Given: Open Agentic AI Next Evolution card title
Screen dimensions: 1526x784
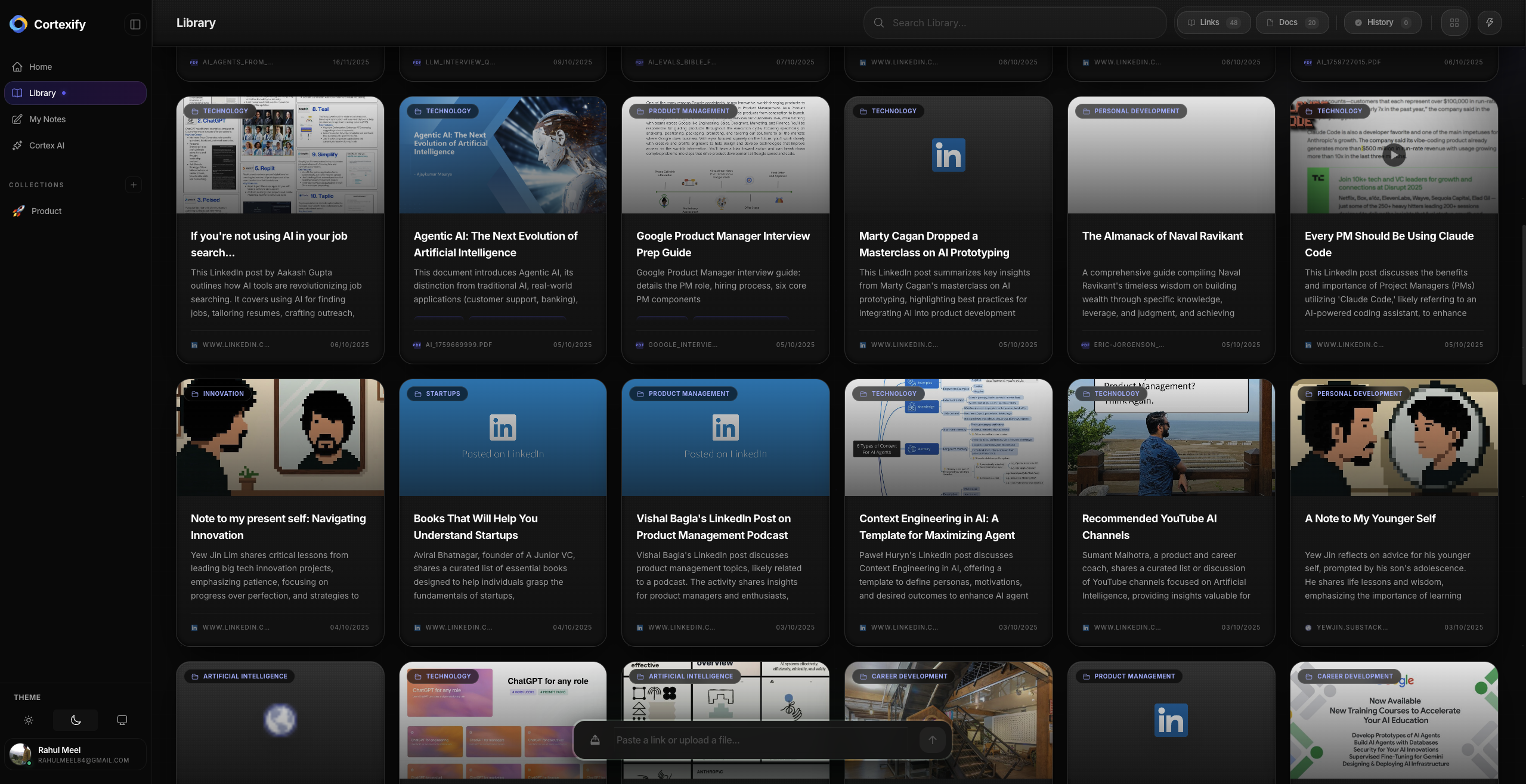Looking at the screenshot, I should click(x=496, y=244).
